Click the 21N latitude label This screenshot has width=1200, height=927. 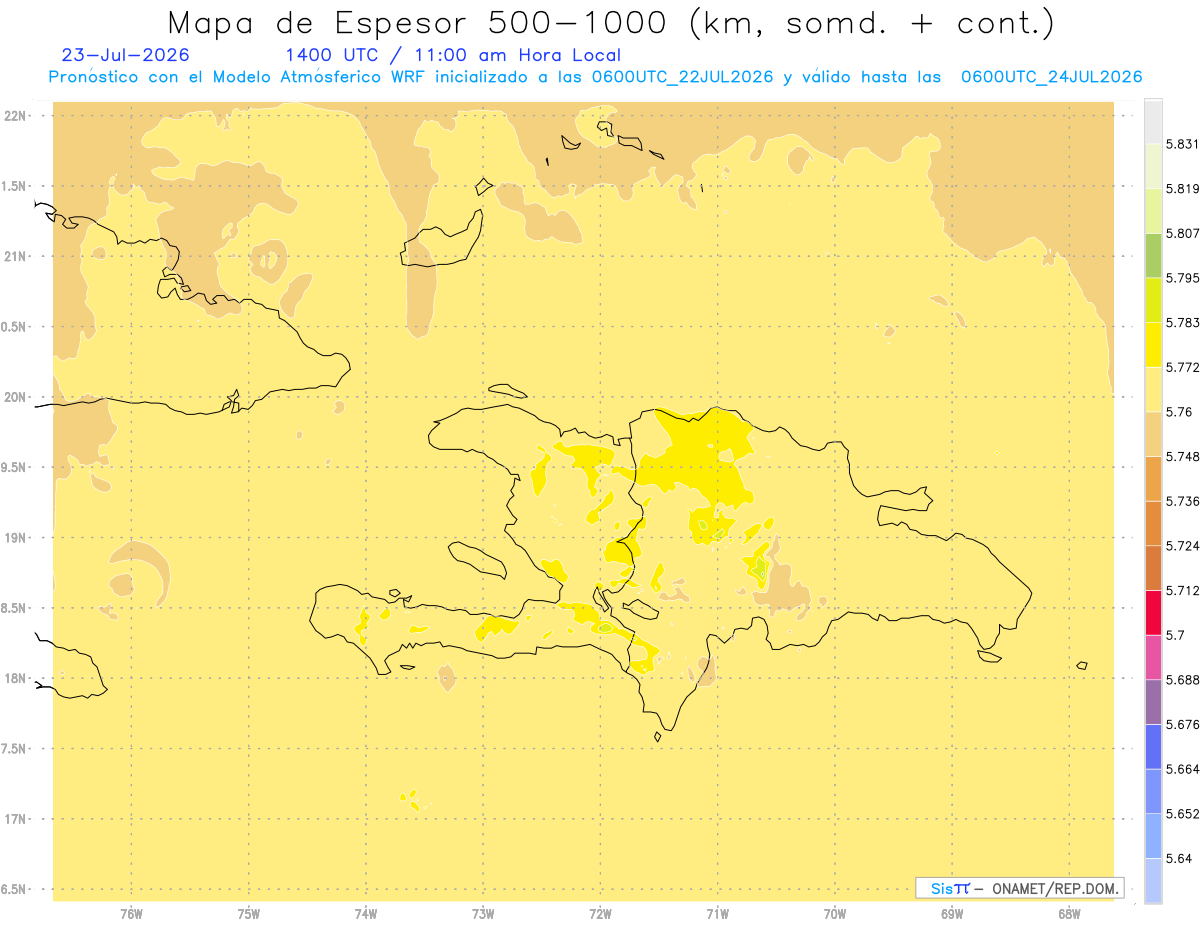(x=15, y=257)
